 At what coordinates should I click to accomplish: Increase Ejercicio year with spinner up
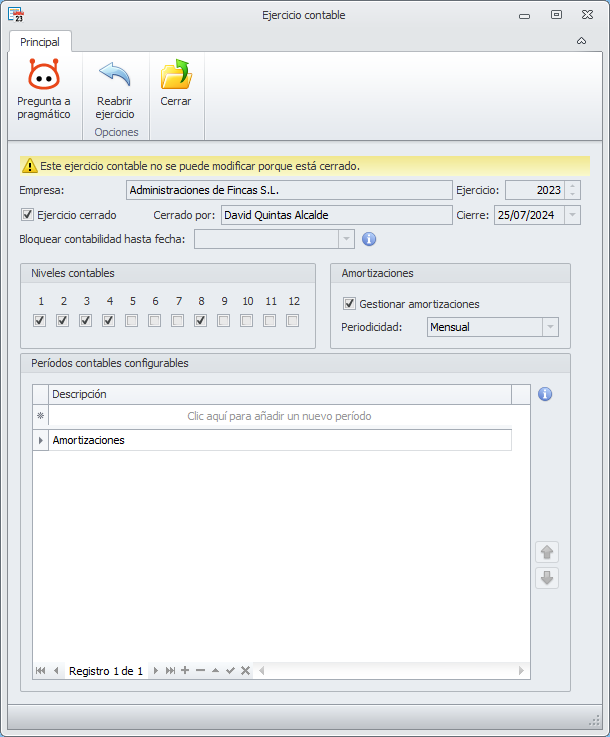pyautogui.click(x=572, y=186)
